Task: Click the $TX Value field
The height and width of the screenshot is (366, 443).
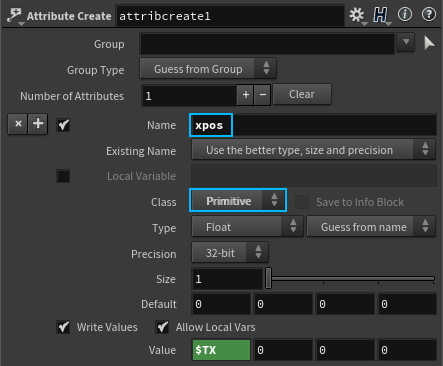Action: click(221, 350)
